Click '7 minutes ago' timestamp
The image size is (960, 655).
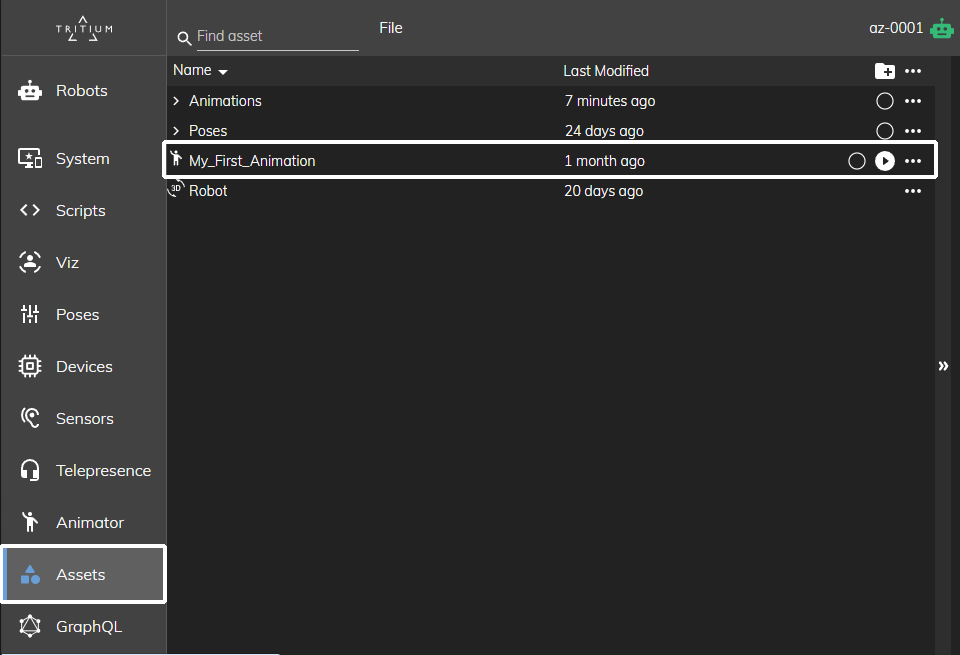point(610,101)
